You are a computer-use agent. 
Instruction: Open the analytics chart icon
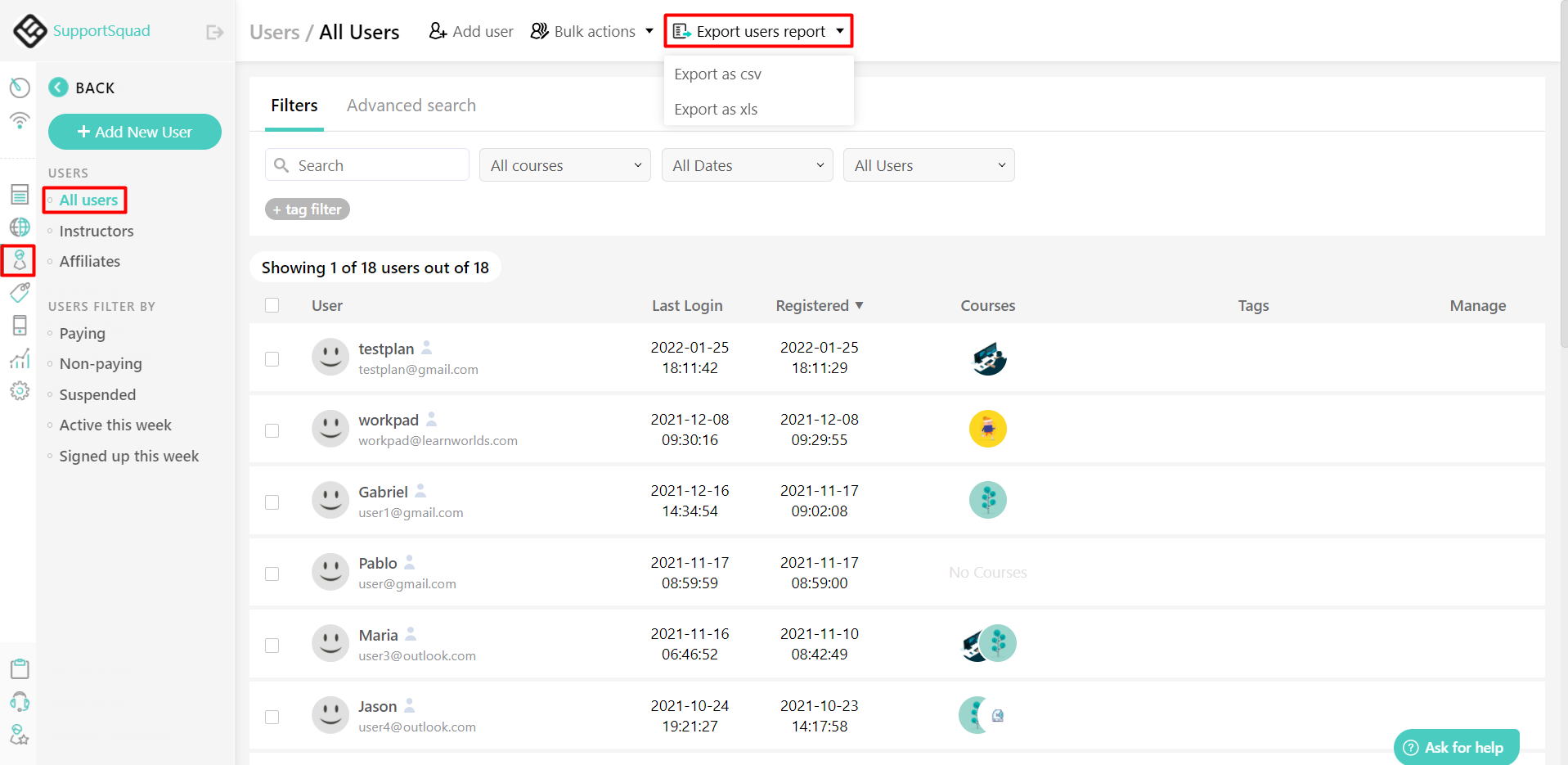click(x=19, y=358)
